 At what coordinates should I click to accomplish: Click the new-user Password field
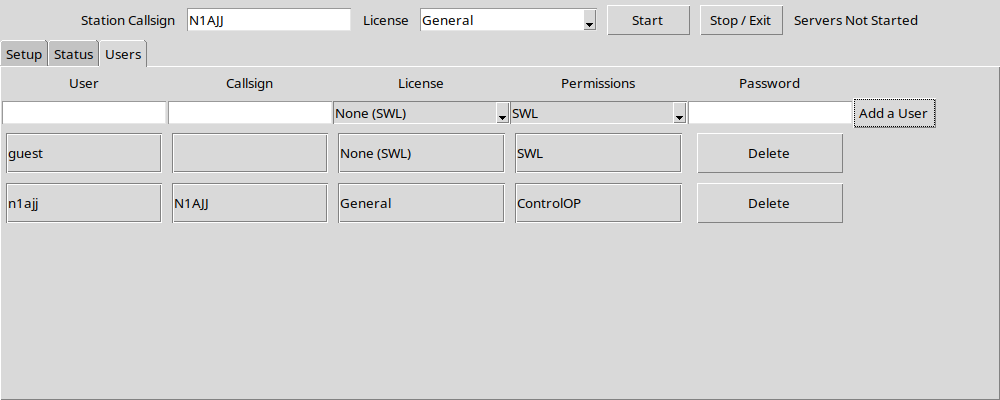tap(770, 113)
